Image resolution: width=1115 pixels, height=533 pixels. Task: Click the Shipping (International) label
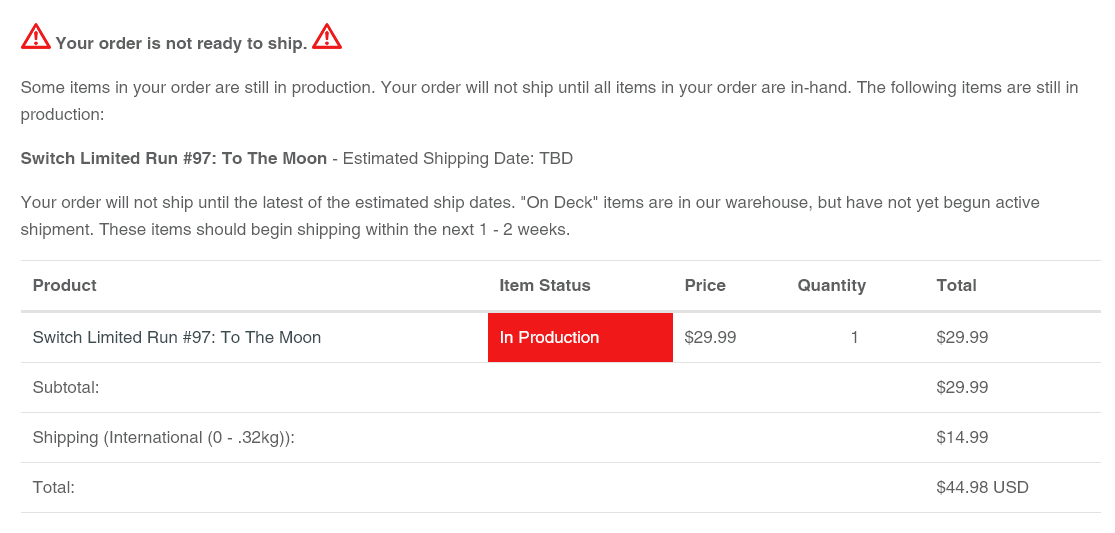point(164,437)
